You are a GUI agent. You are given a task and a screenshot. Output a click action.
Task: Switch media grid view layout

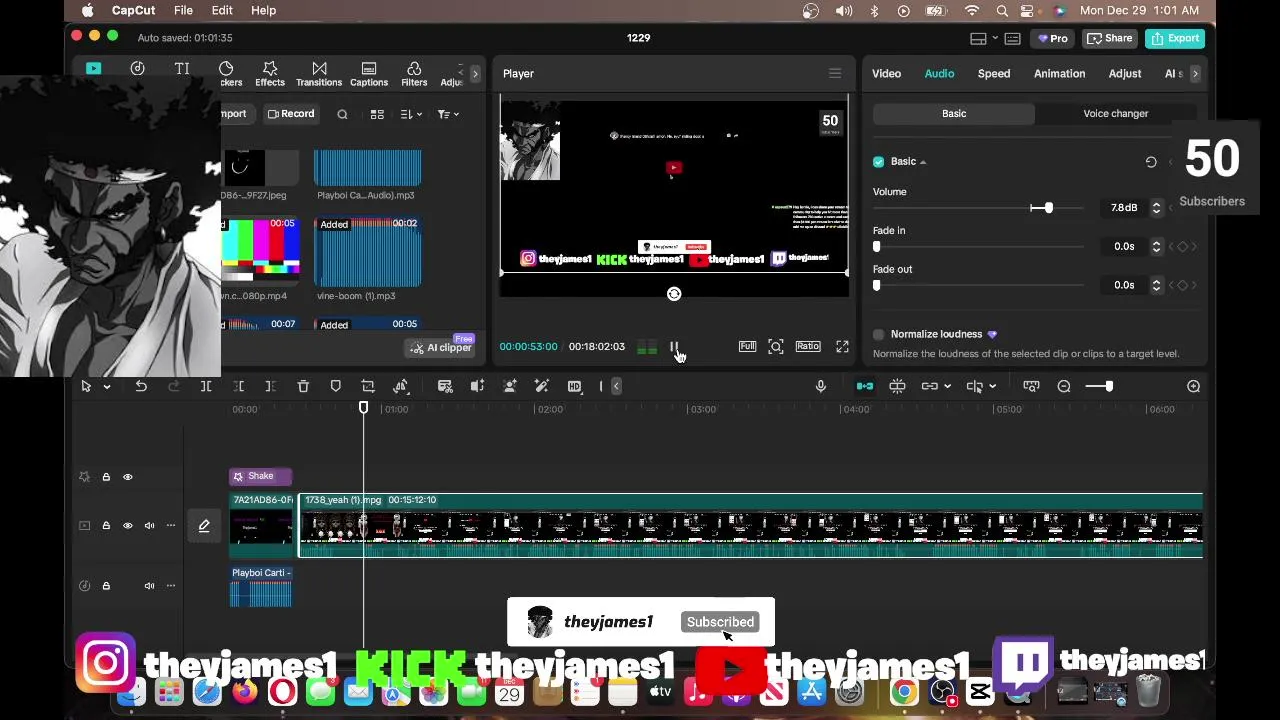[x=377, y=114]
